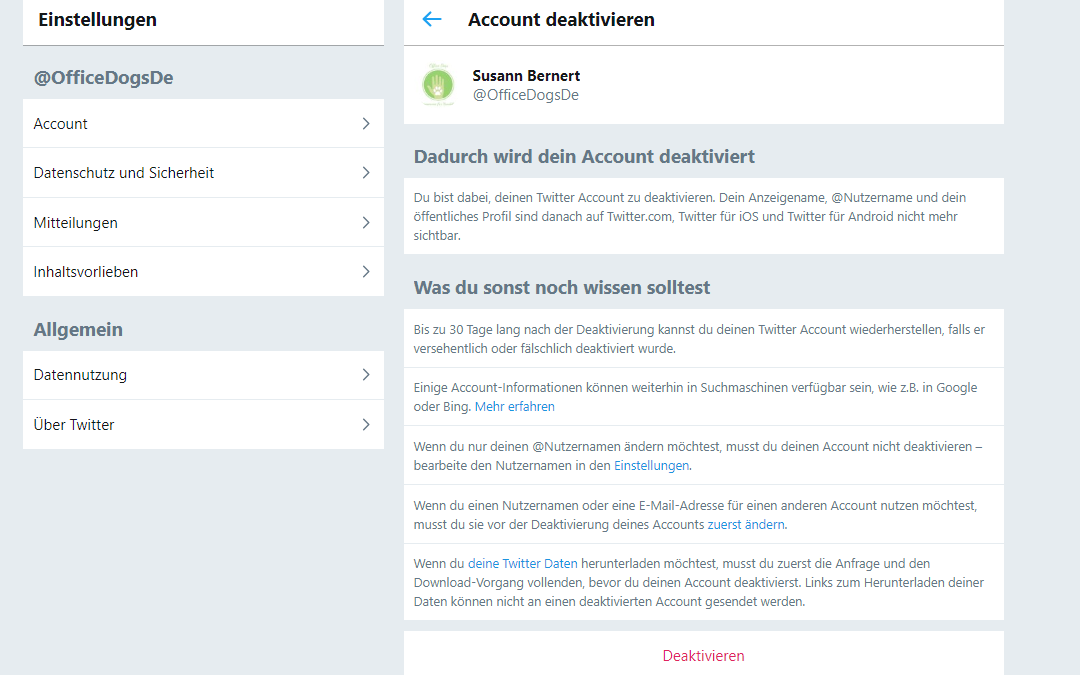Click the 'Allgemein' section heading
Image resolution: width=1080 pixels, height=675 pixels.
coord(78,329)
